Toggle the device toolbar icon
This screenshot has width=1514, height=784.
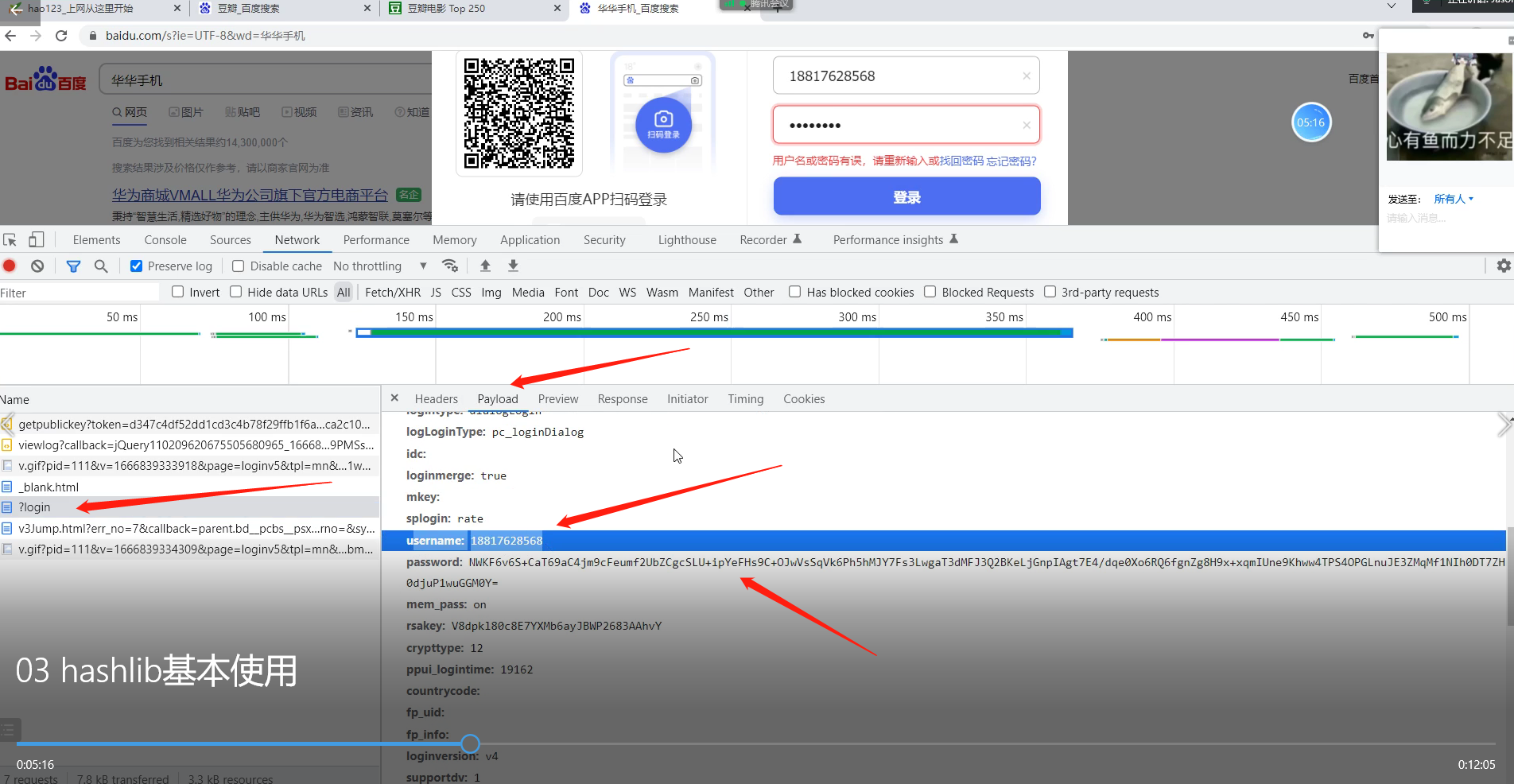point(37,240)
